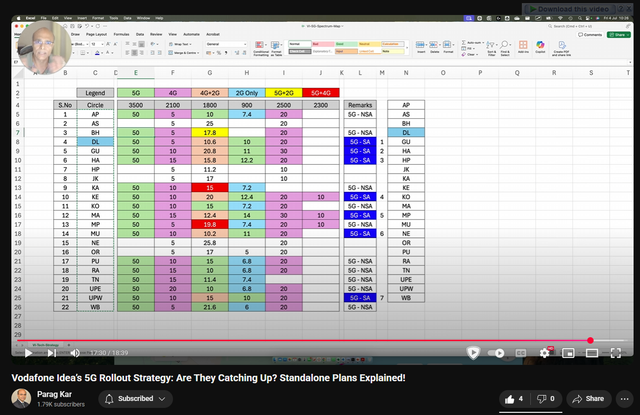
Task: Select the Remarks header cell
Action: (360, 105)
